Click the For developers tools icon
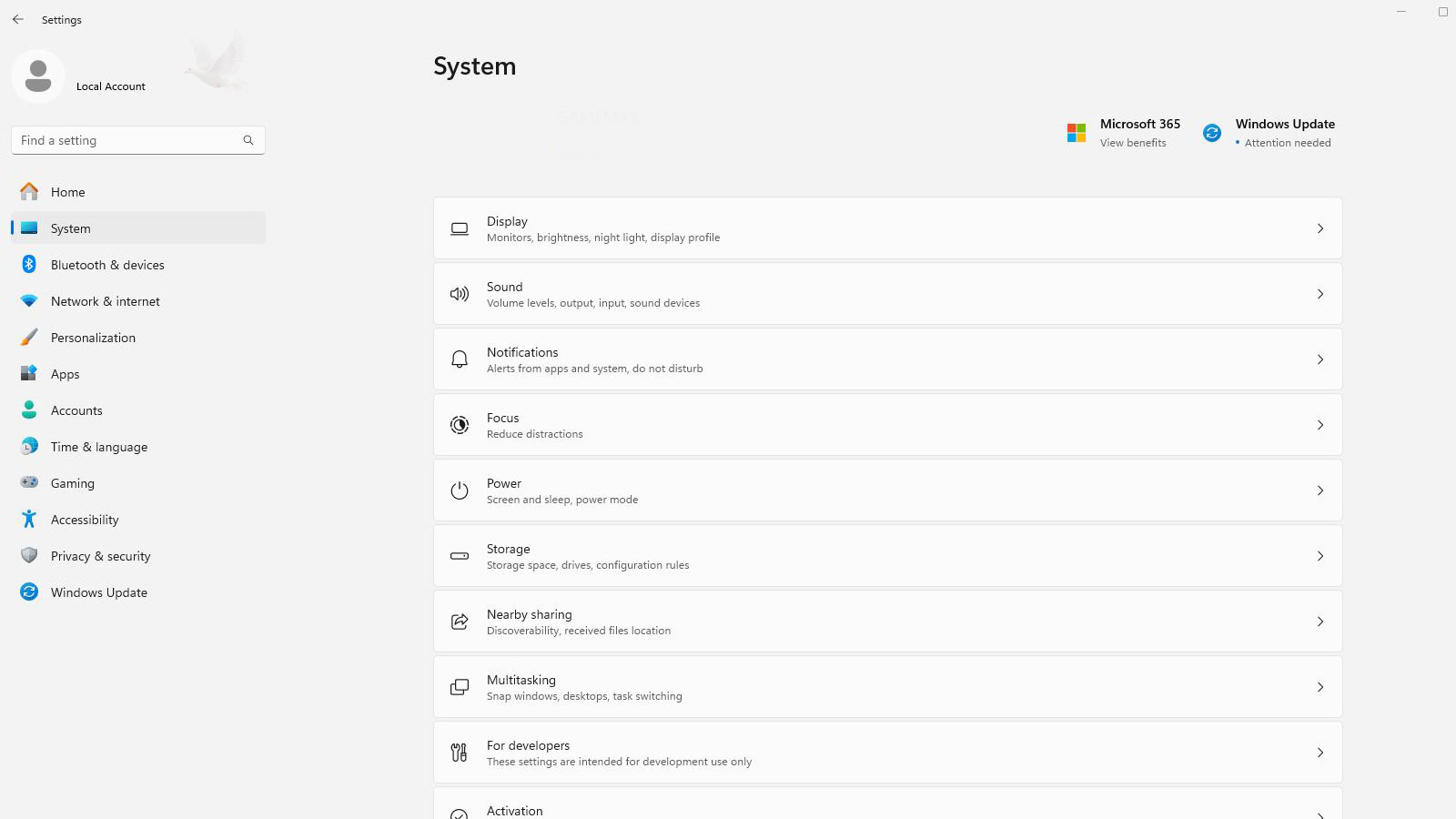Viewport: 1456px width, 819px height. coord(460,753)
